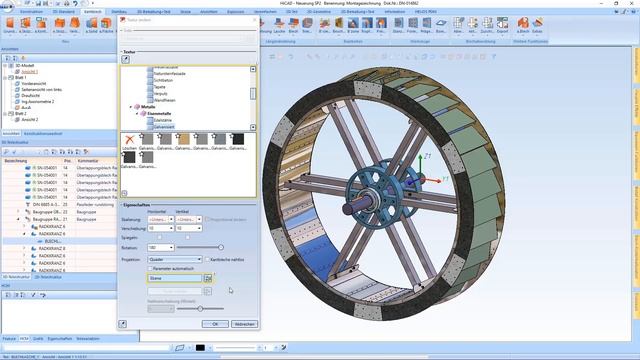640x360 pixels.
Task: Click Save icon in quick access toolbar
Action: pos(38,3)
